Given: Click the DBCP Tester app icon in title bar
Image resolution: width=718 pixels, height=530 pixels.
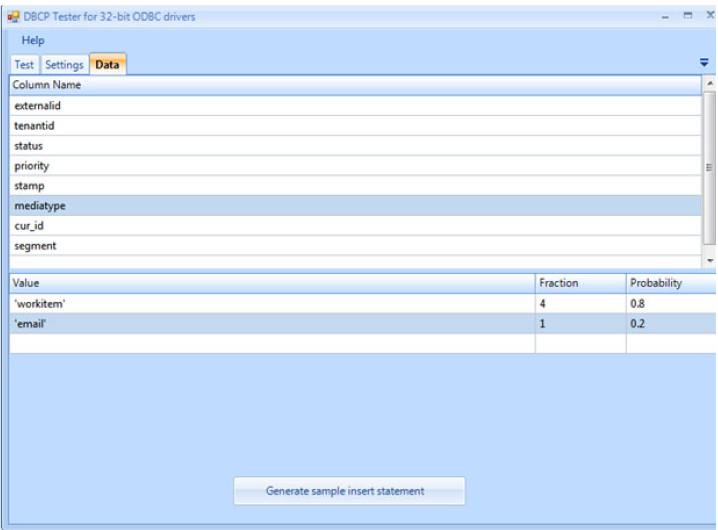Looking at the screenshot, I should tap(13, 17).
